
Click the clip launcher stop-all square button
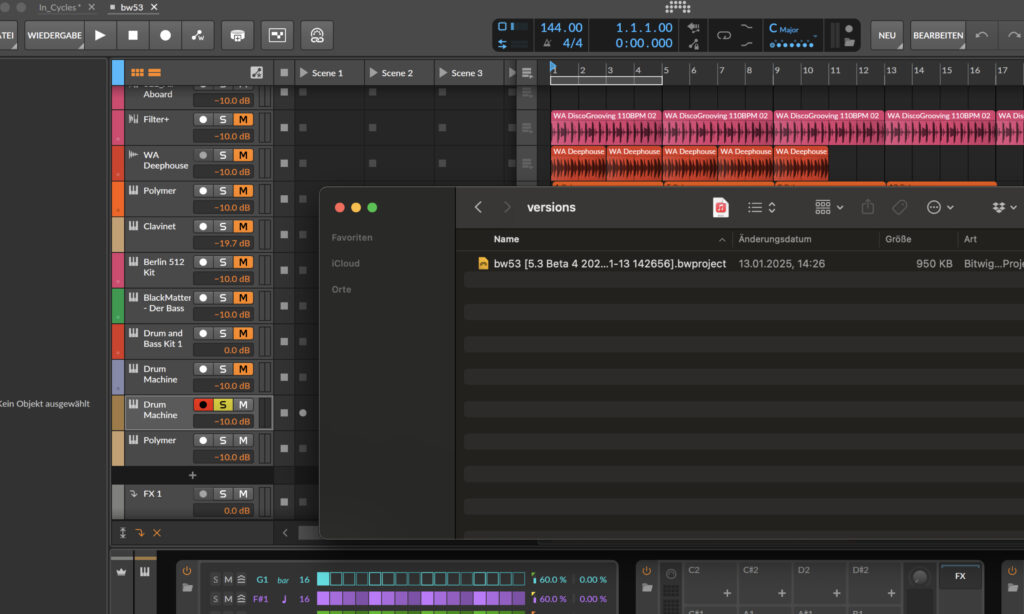(284, 73)
